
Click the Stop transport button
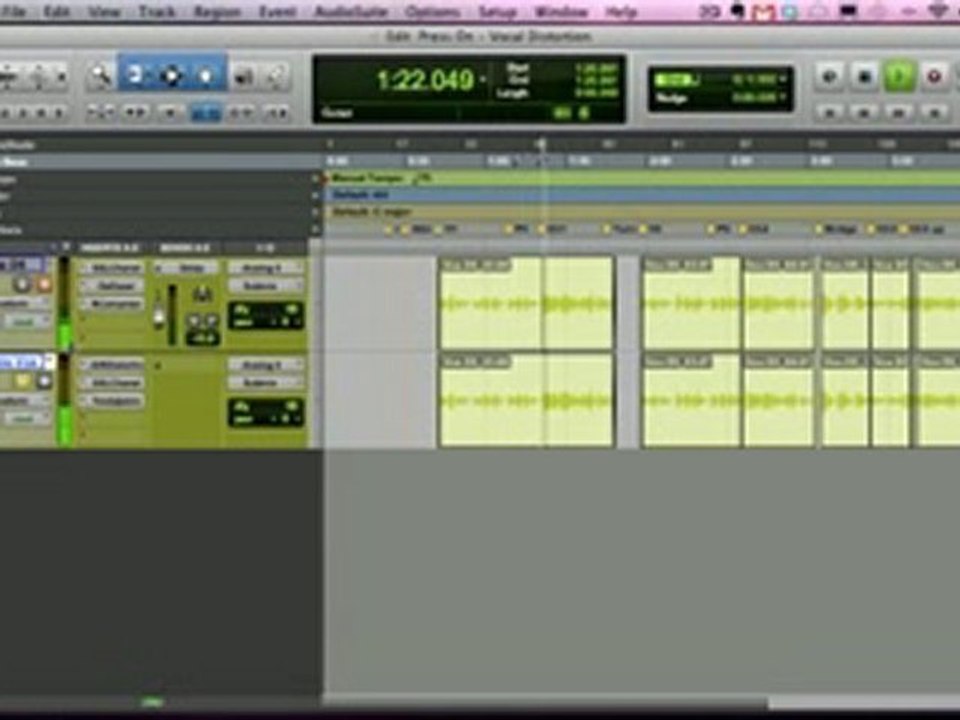coord(864,77)
